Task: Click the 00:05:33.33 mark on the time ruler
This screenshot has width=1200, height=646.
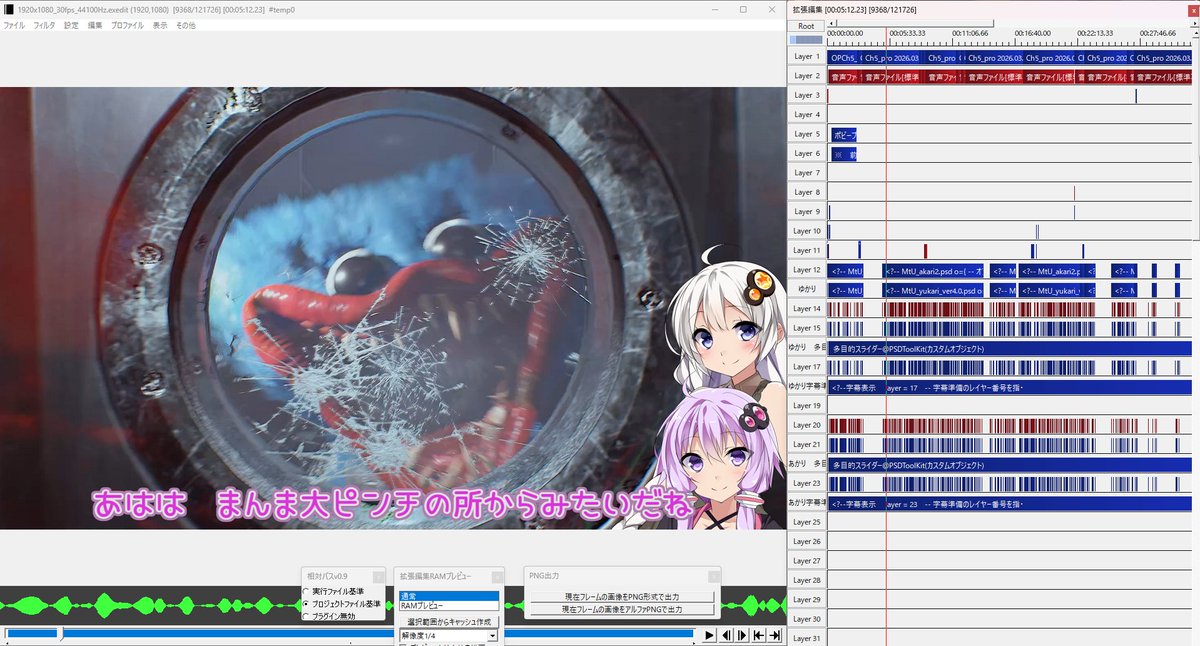Action: [x=906, y=33]
